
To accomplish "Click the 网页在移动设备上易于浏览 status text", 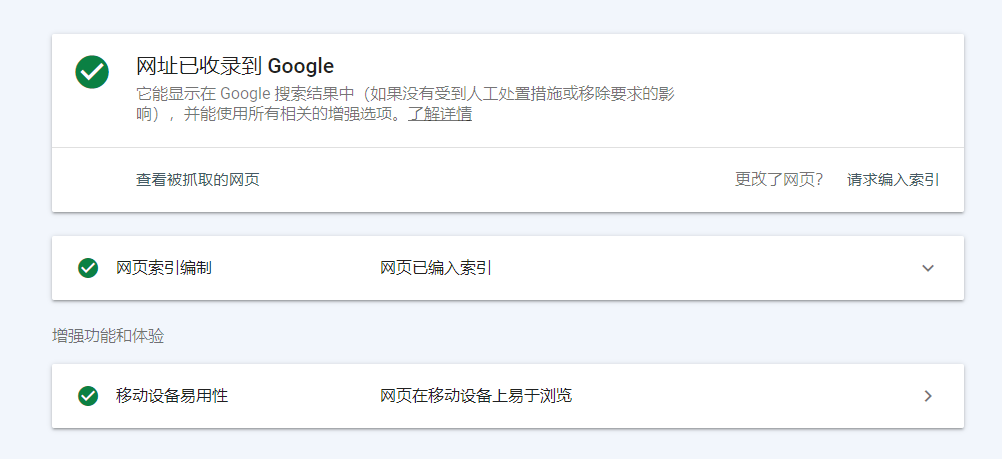I will [x=476, y=396].
